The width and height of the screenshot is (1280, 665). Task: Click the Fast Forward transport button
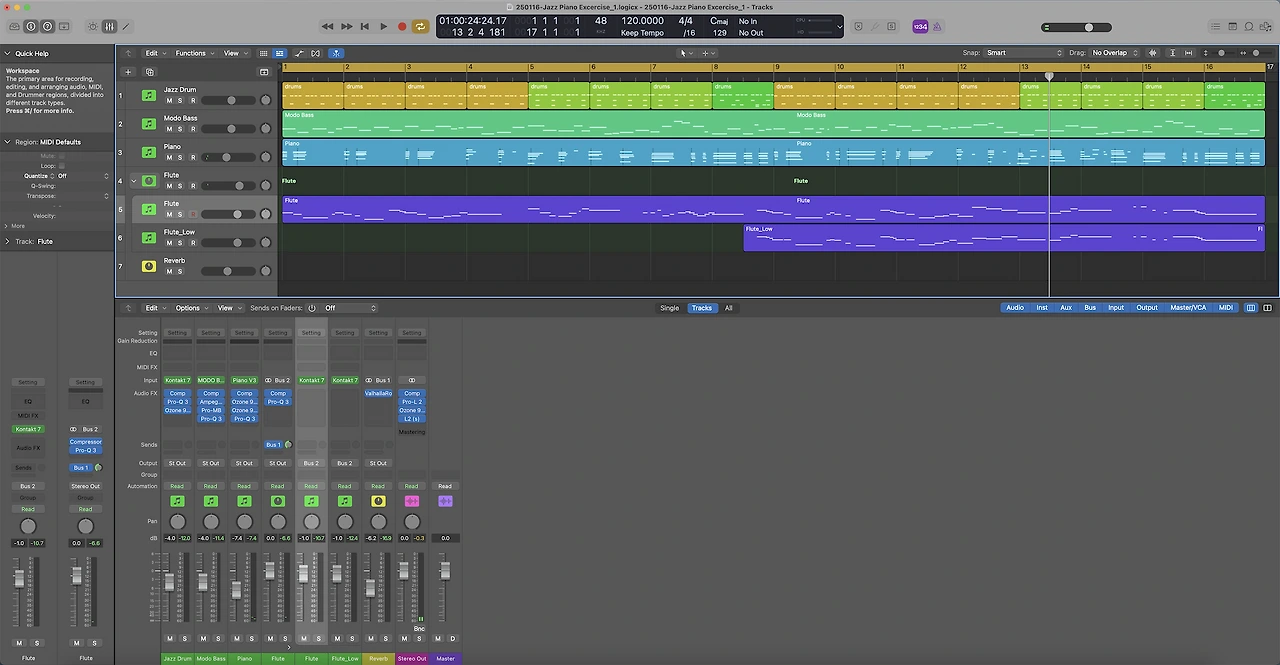click(346, 26)
